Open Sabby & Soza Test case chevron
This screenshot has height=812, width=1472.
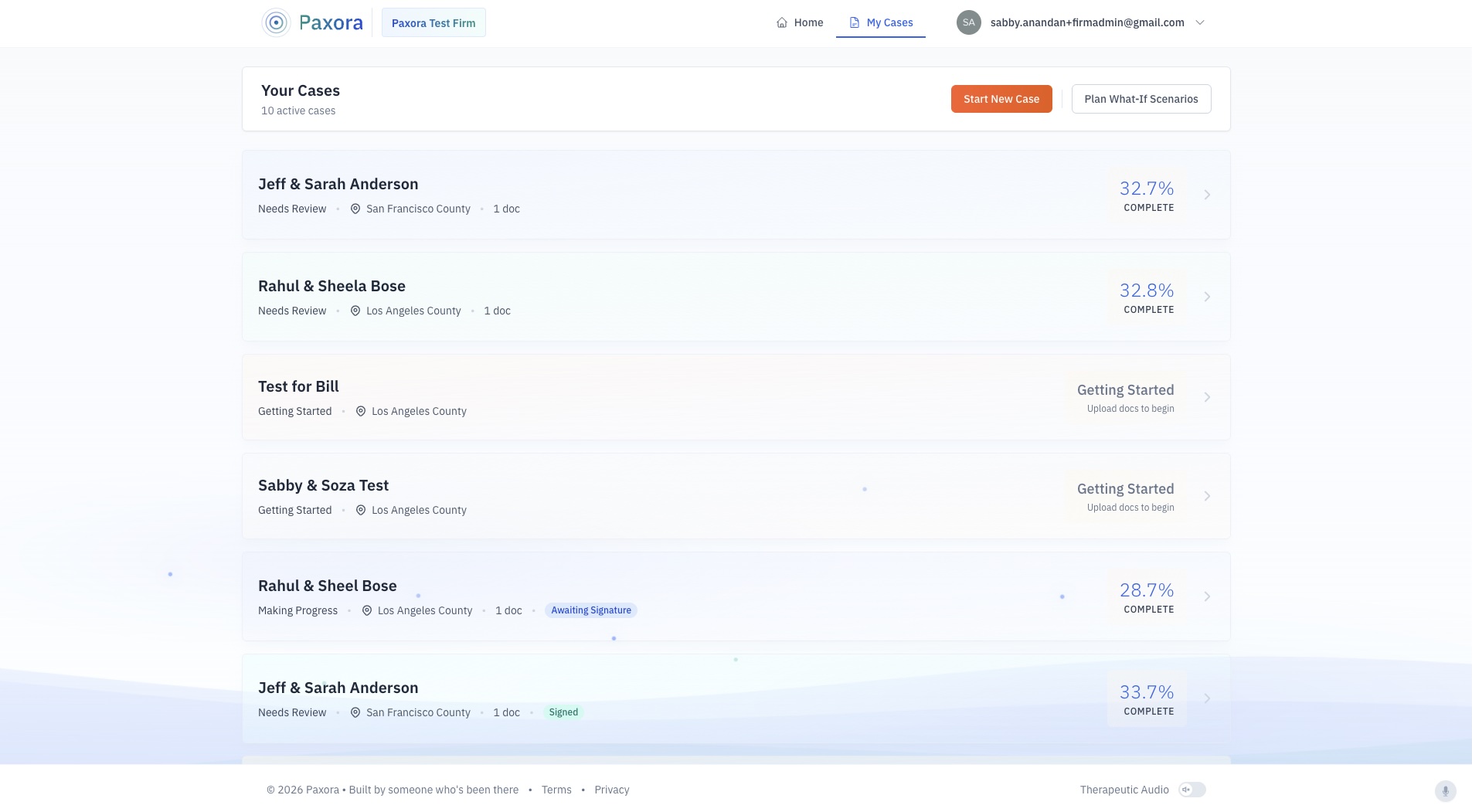(x=1207, y=496)
